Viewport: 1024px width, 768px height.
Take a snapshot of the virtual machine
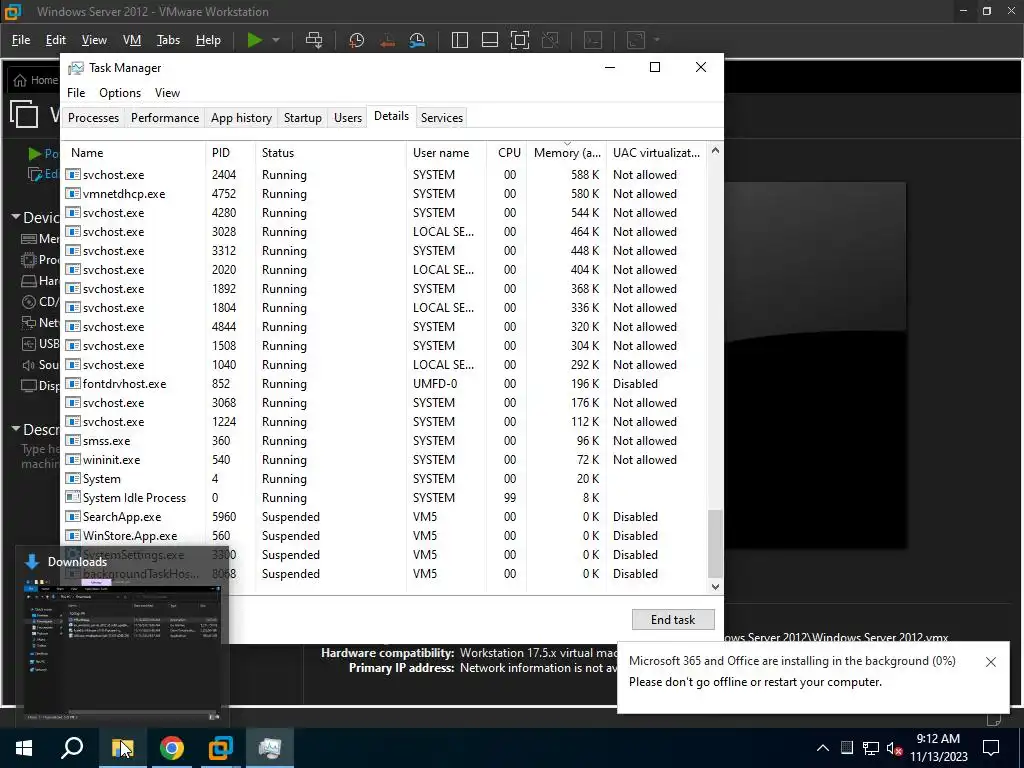pyautogui.click(x=357, y=40)
